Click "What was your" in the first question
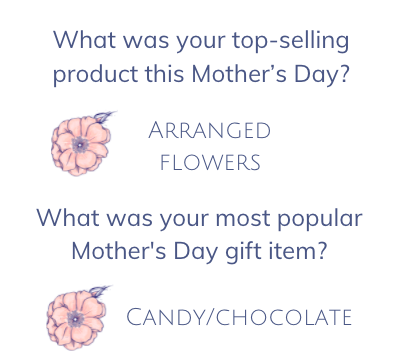 click(139, 41)
